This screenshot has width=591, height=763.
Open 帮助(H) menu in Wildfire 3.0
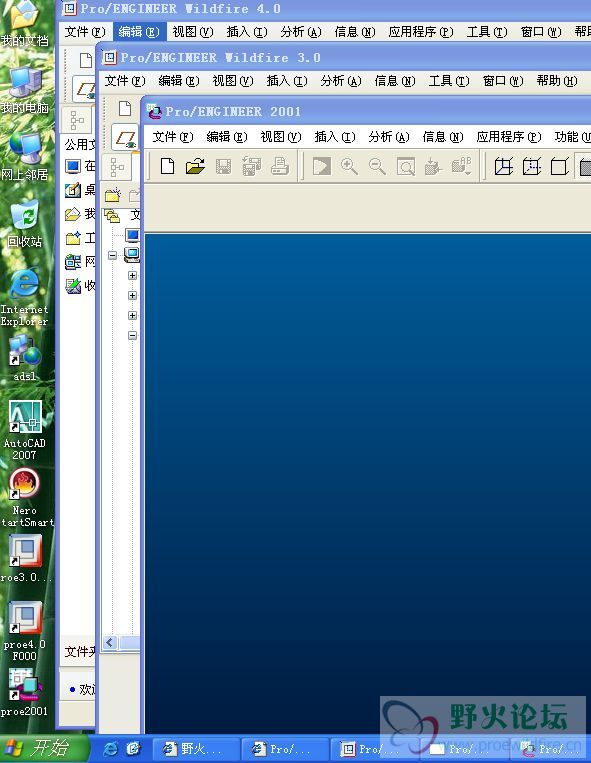557,80
